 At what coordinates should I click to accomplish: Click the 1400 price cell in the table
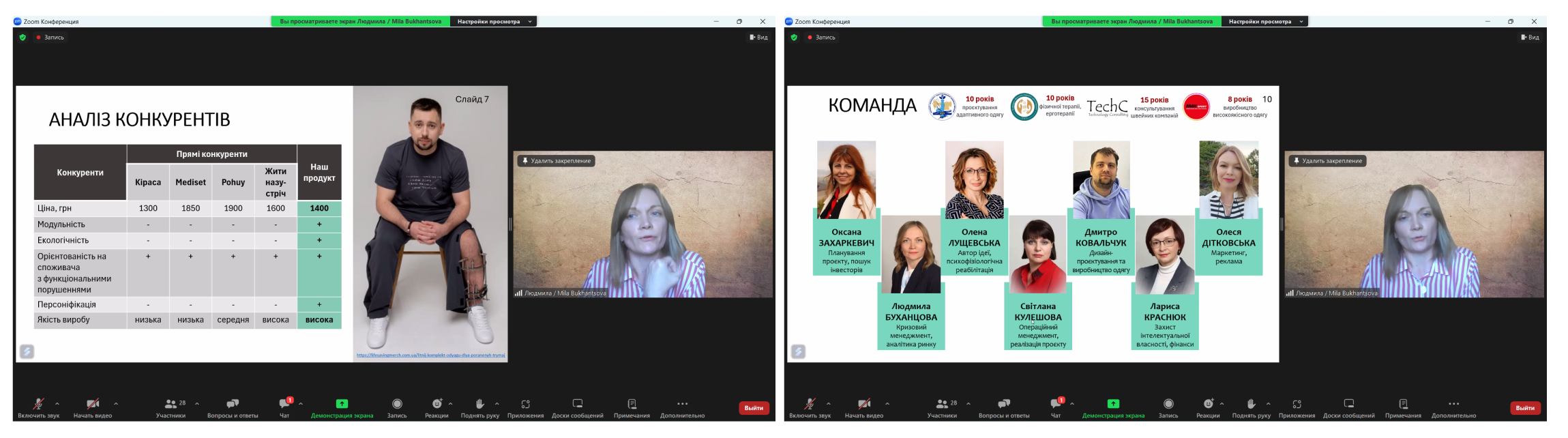click(319, 208)
